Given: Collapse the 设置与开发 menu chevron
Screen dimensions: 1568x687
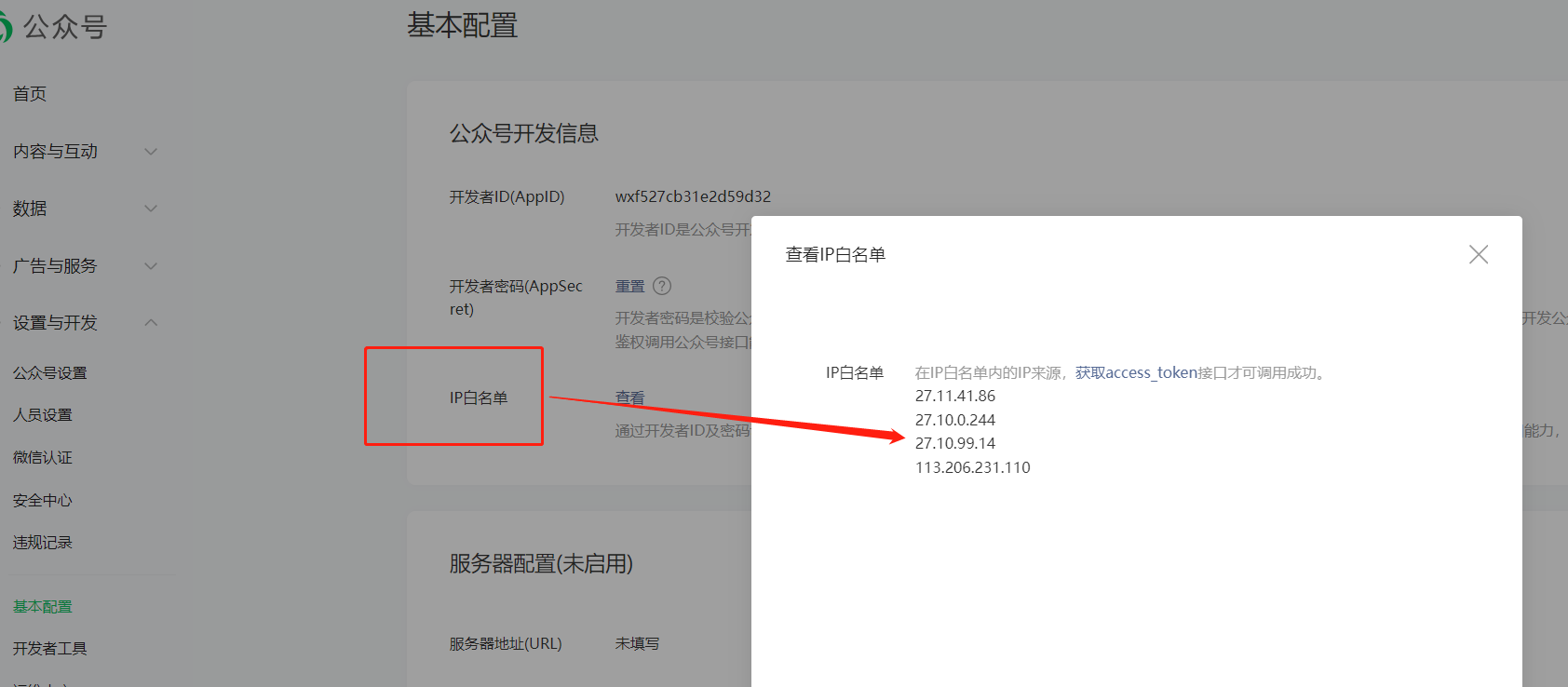Looking at the screenshot, I should [151, 323].
